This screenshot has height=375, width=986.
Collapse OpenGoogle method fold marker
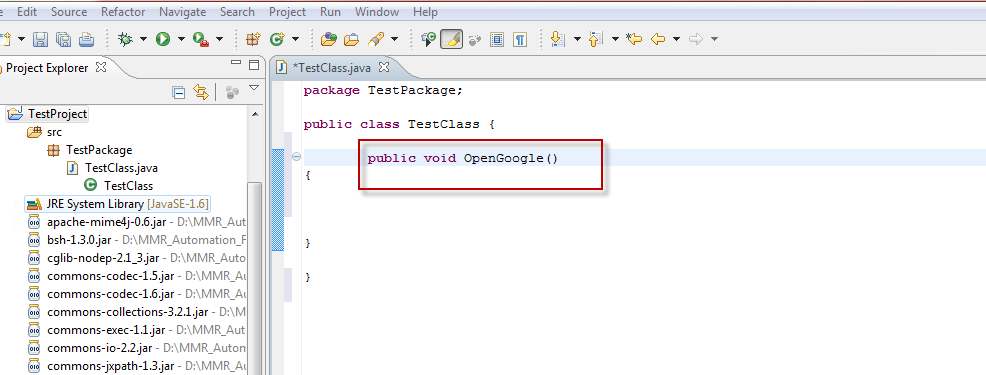(x=296, y=157)
